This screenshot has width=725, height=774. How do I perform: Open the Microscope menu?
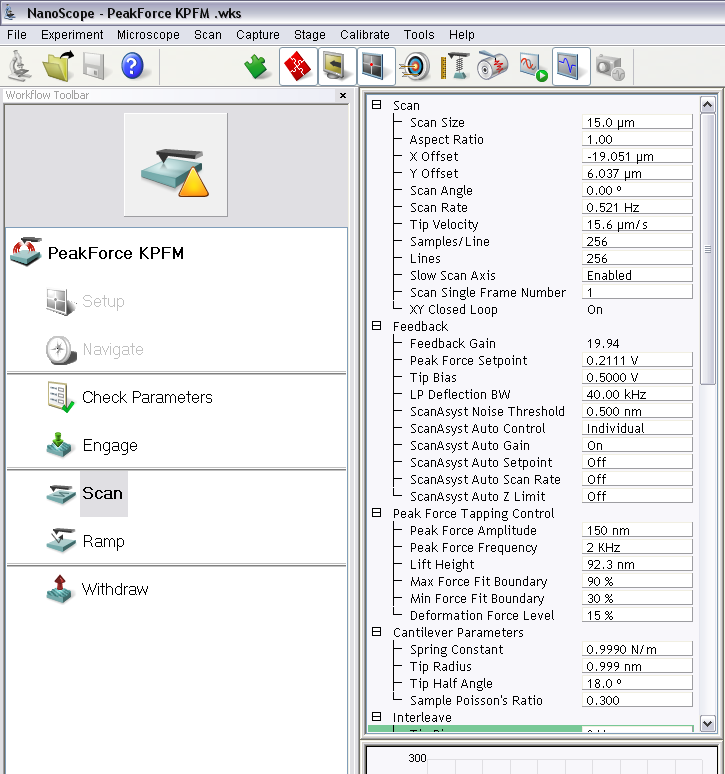click(148, 35)
